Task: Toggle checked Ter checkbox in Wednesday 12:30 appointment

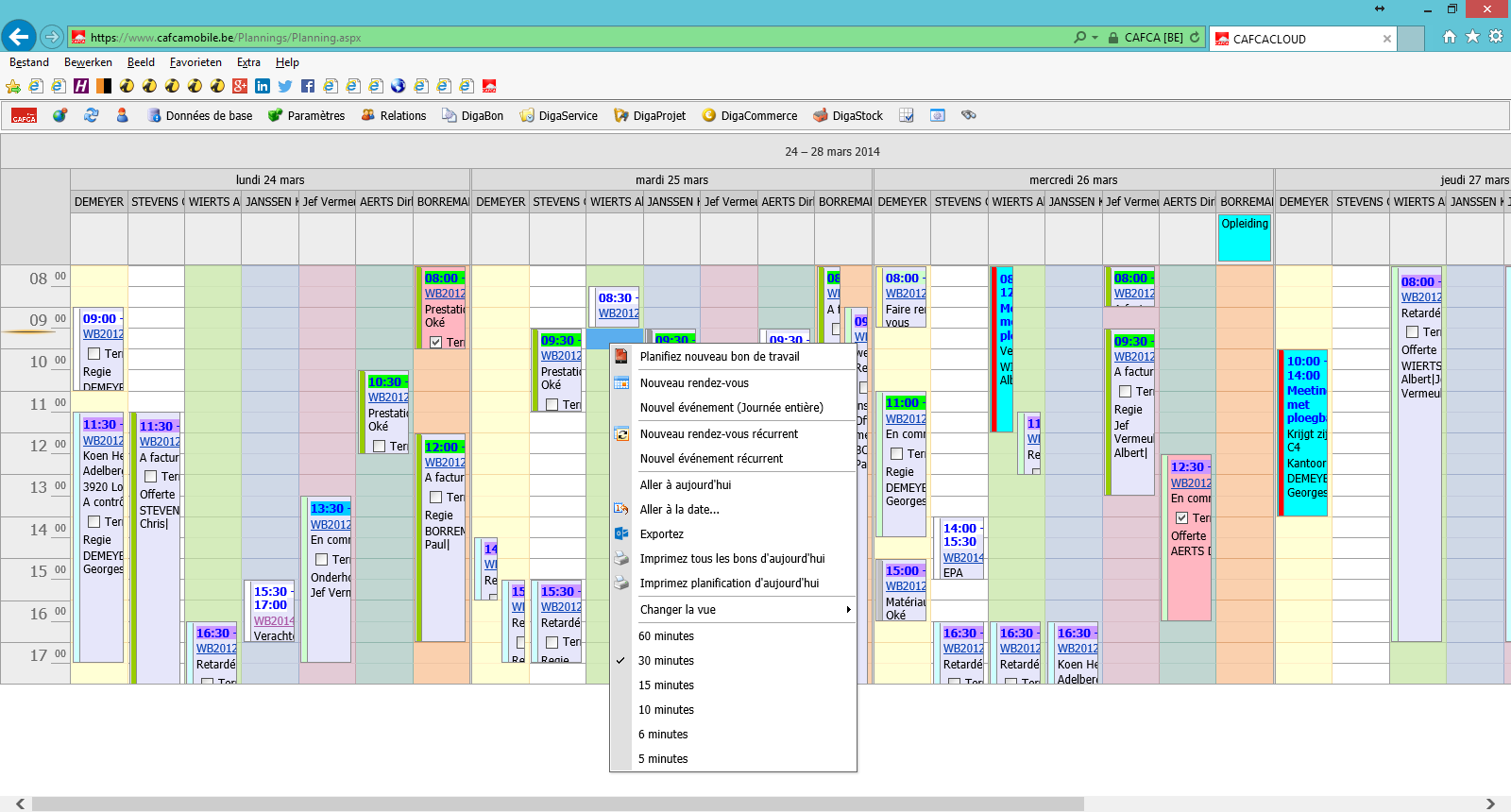Action: (x=1181, y=518)
